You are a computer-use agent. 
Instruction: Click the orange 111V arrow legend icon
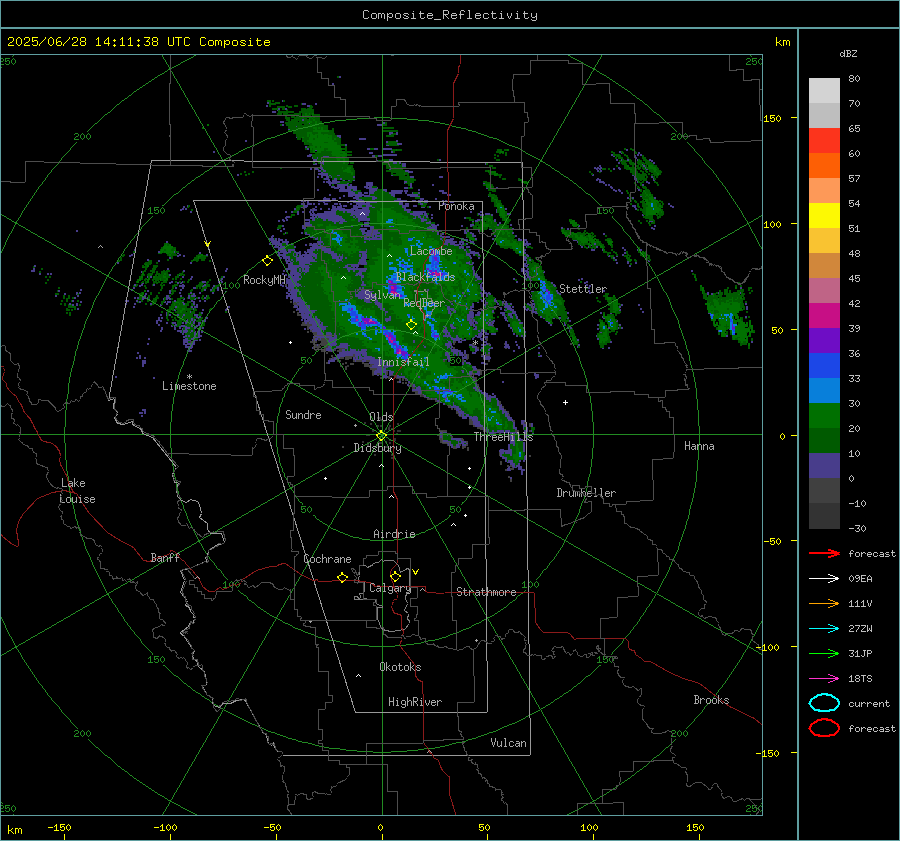[824, 603]
